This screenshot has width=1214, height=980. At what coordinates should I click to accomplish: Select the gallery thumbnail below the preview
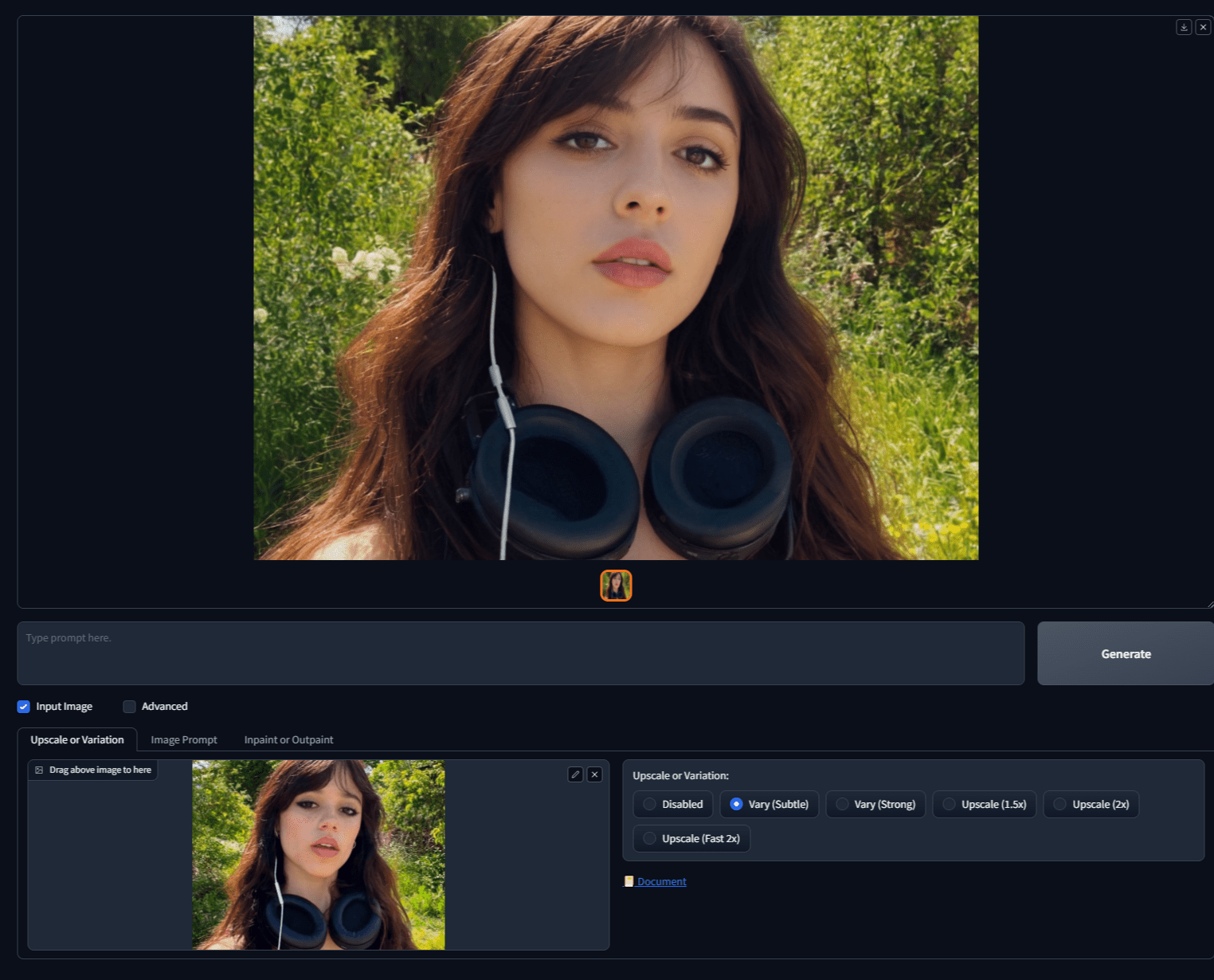point(616,586)
